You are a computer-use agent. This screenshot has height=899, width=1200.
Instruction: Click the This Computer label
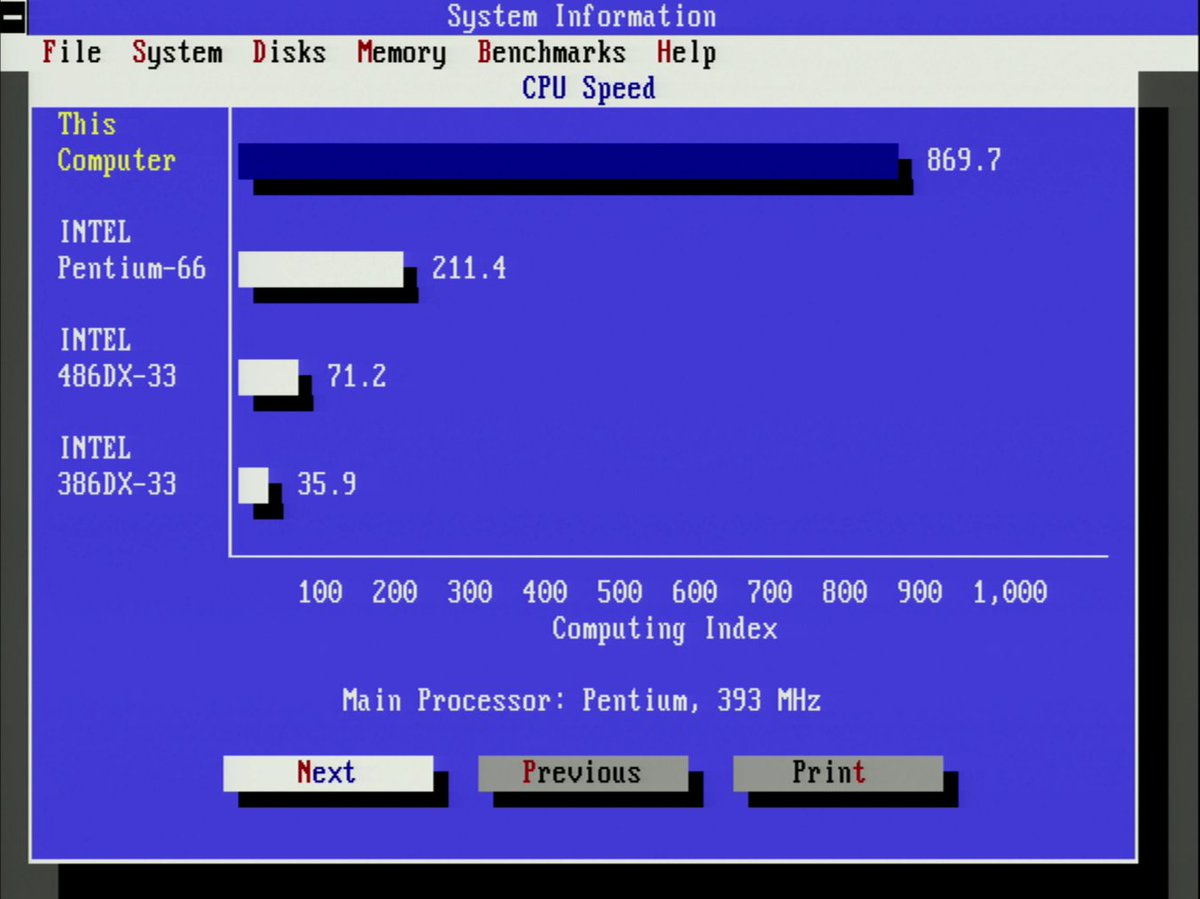click(116, 143)
